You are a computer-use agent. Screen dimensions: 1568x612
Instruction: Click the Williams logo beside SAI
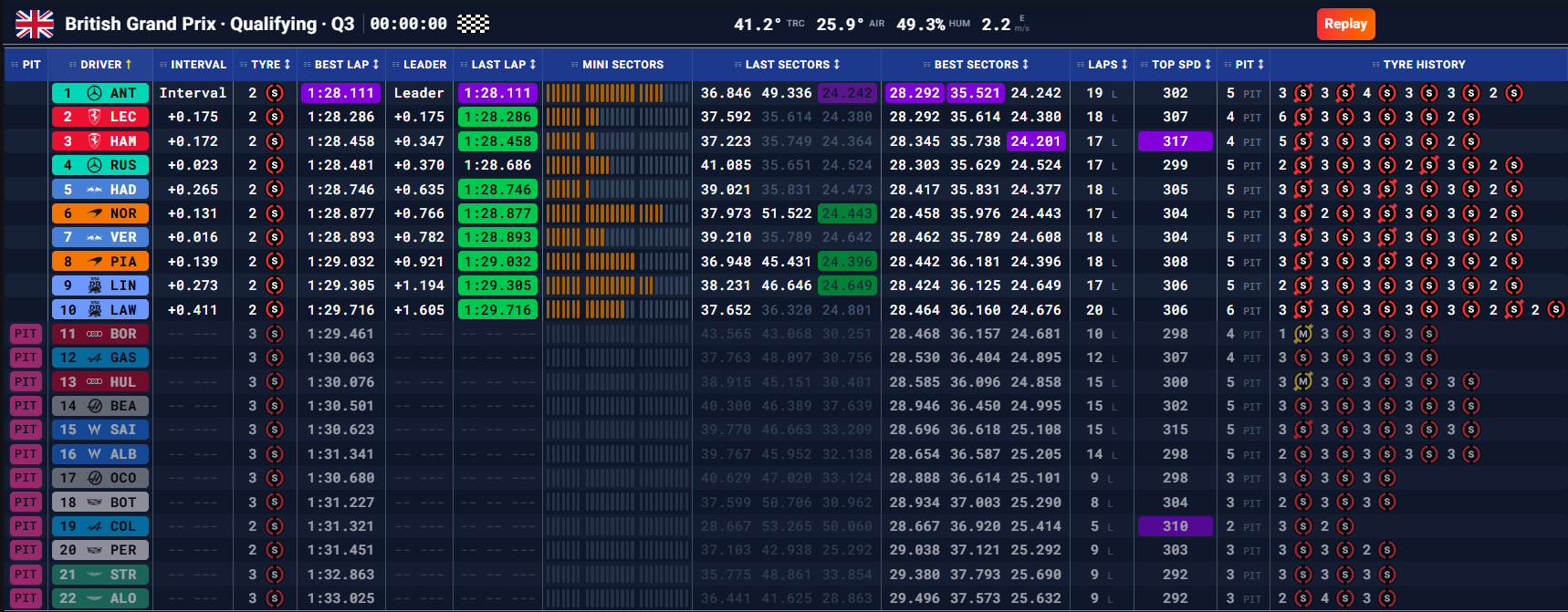tap(94, 430)
